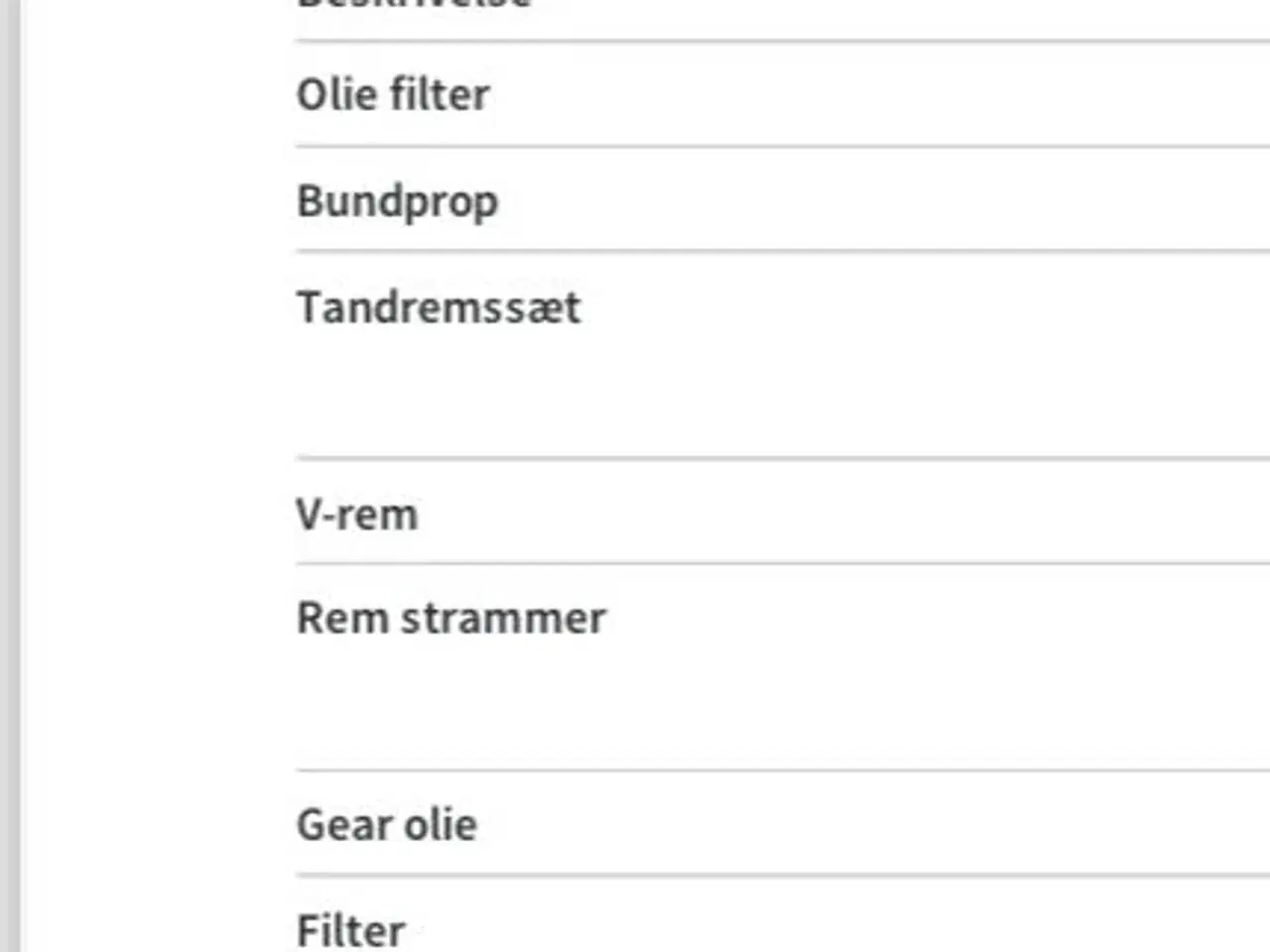Click the "Rem strammer" entry

451,619
